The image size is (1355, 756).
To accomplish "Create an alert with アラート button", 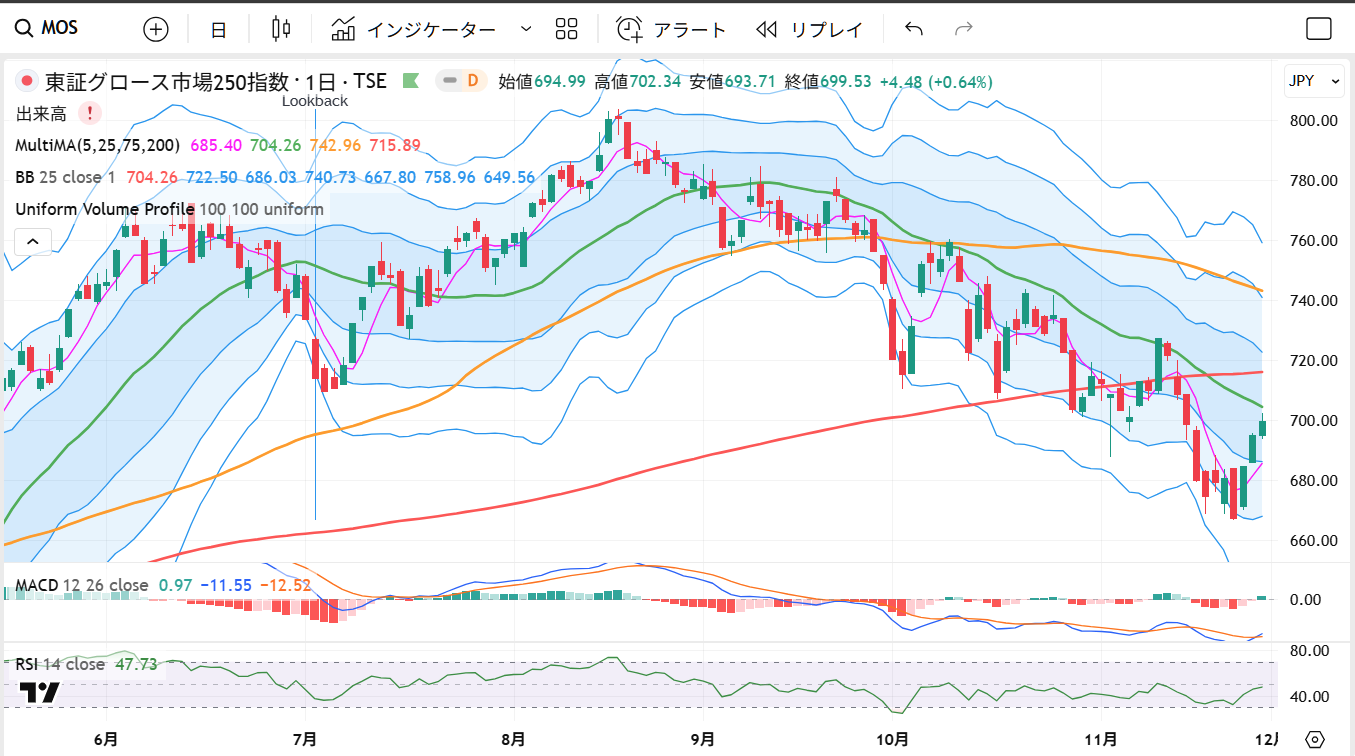I will click(671, 29).
